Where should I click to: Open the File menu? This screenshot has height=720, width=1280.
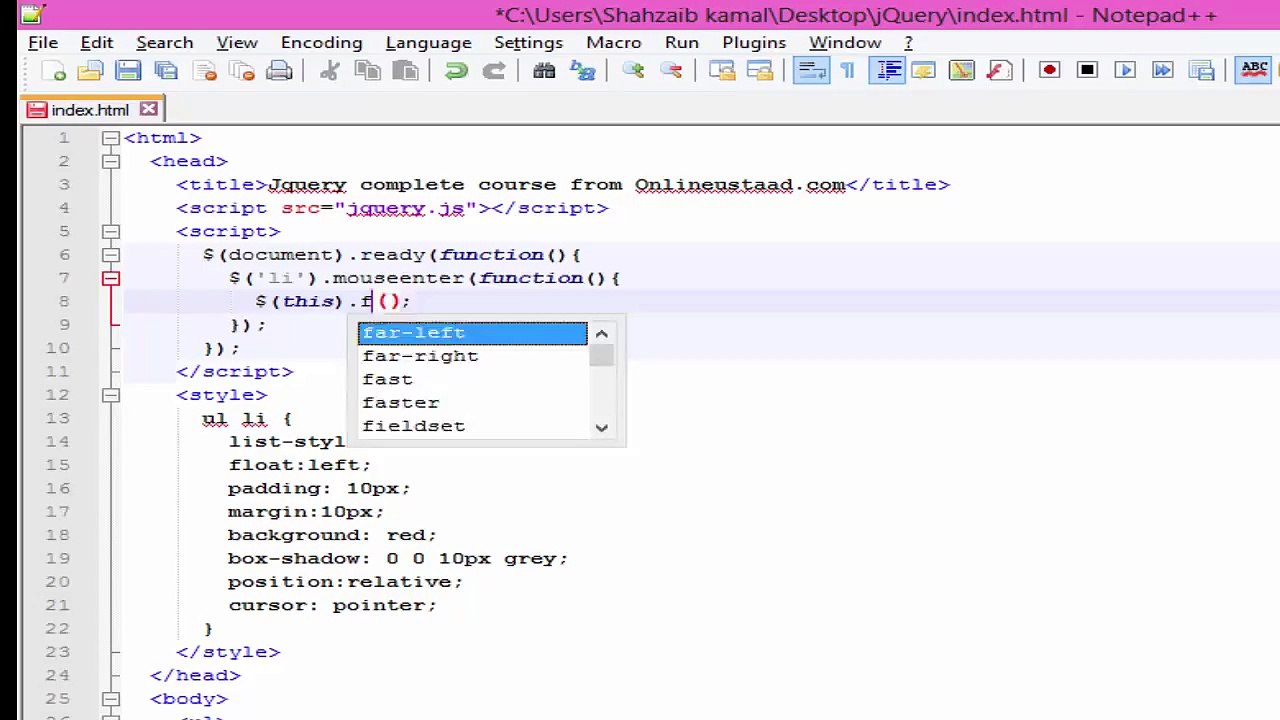[43, 42]
